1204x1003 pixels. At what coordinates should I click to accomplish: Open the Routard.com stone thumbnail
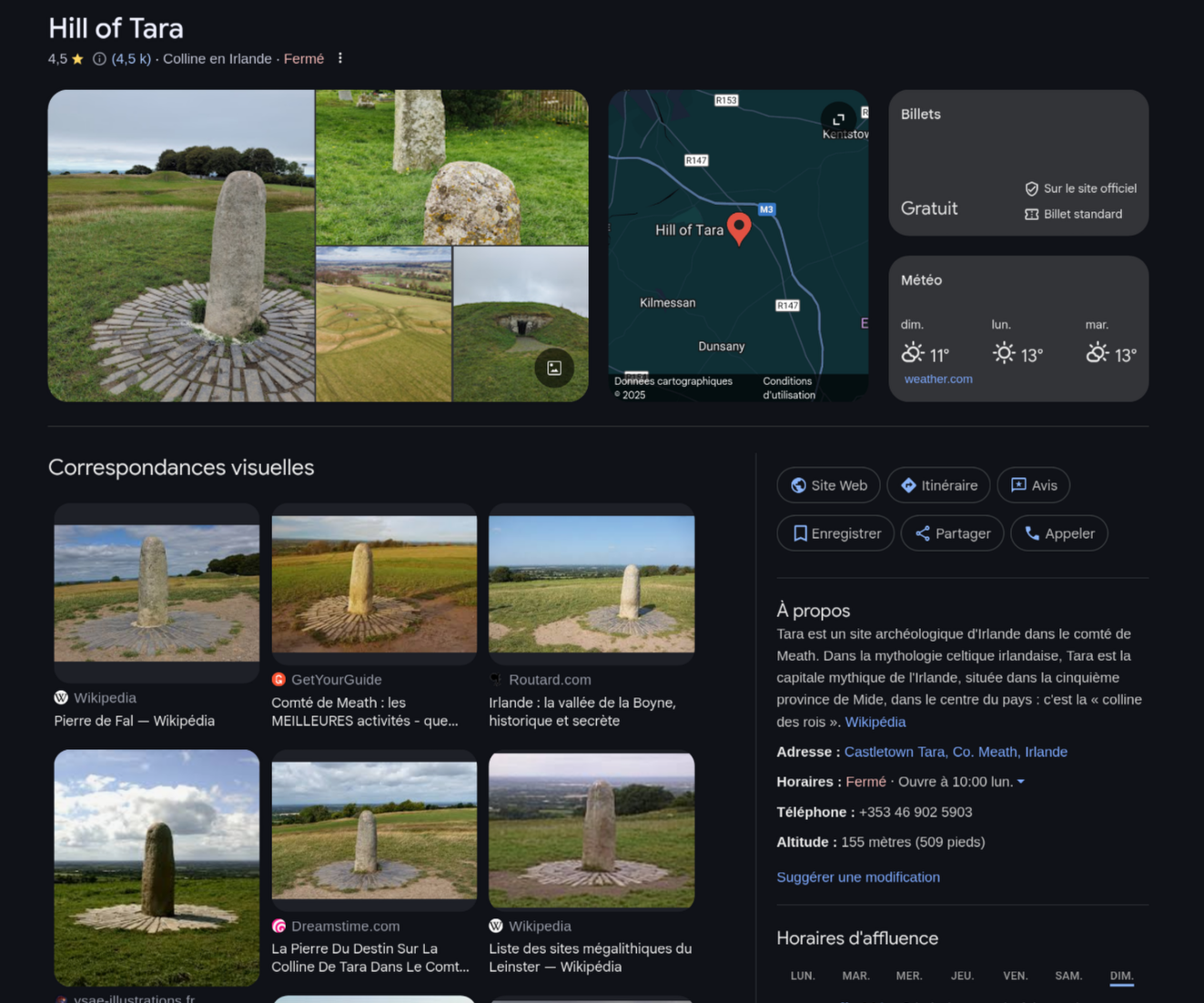592,584
